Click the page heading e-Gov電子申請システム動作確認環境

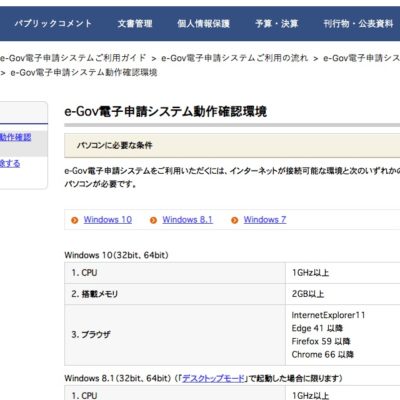coord(166,111)
